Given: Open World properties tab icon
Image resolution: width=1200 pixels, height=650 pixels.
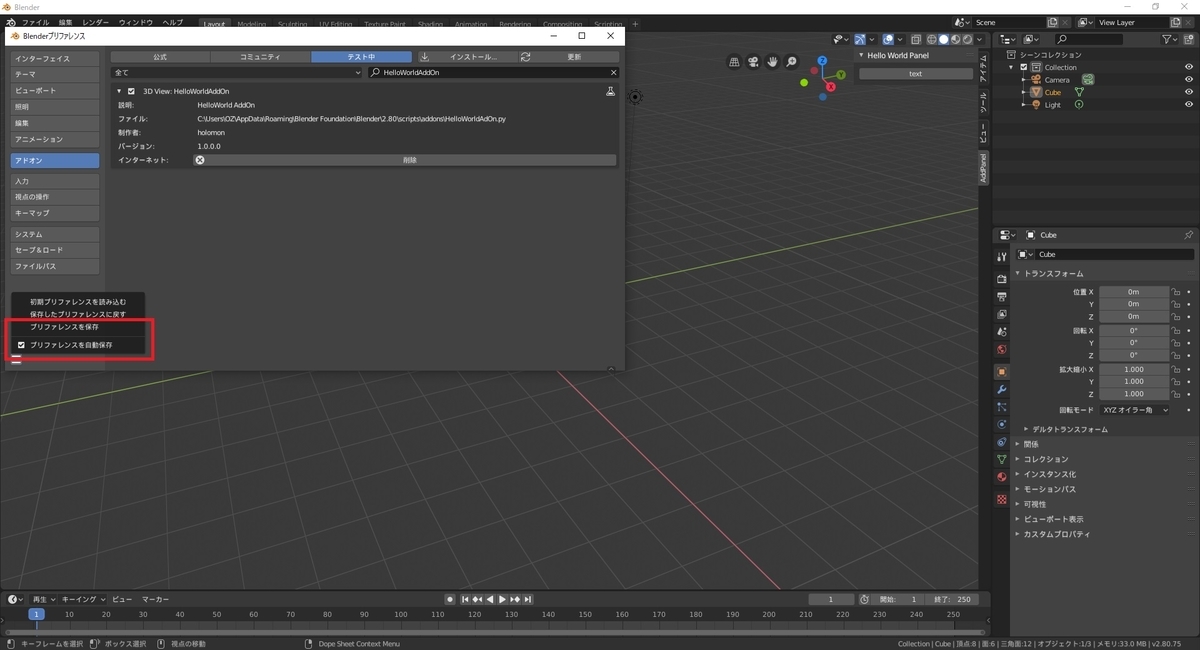Looking at the screenshot, I should (x=1002, y=350).
